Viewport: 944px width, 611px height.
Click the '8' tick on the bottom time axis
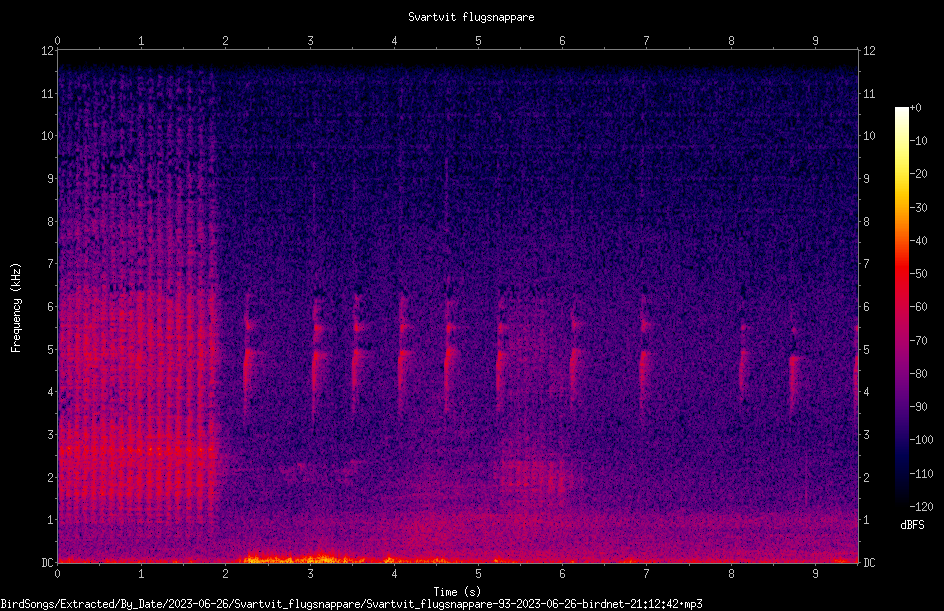(731, 574)
